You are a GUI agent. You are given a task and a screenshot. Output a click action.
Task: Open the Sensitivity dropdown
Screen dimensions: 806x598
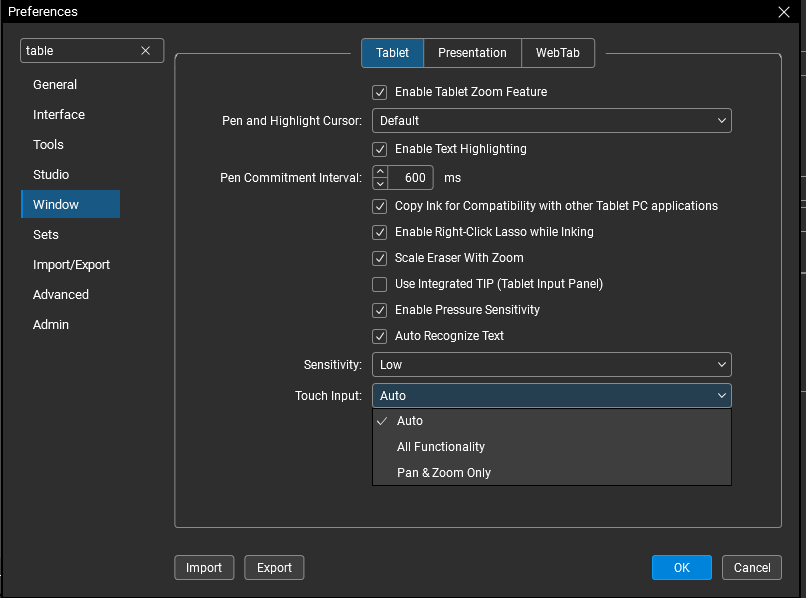click(552, 365)
